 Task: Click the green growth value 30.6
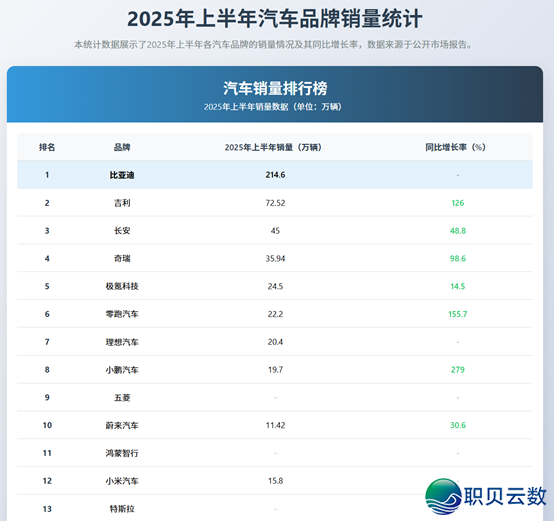[x=458, y=425]
